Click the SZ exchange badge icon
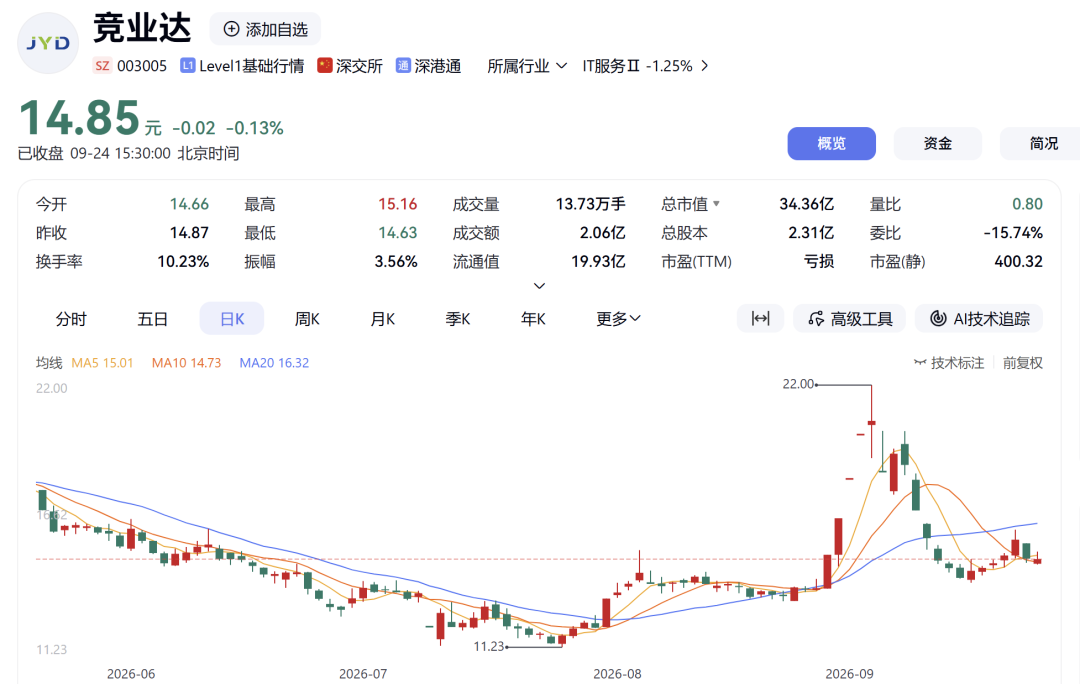This screenshot has width=1080, height=684. [102, 65]
